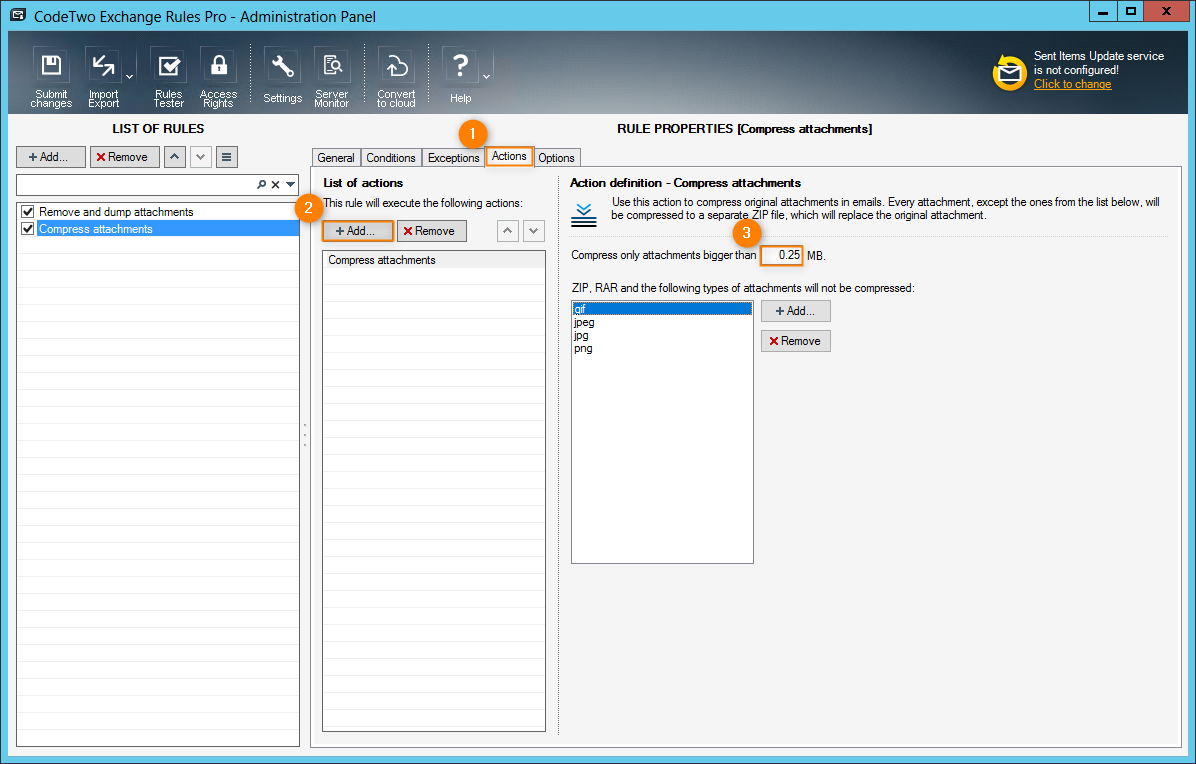Select the 'Remove and dump attachments' rule
Viewport: 1196px width, 764px height.
(116, 212)
